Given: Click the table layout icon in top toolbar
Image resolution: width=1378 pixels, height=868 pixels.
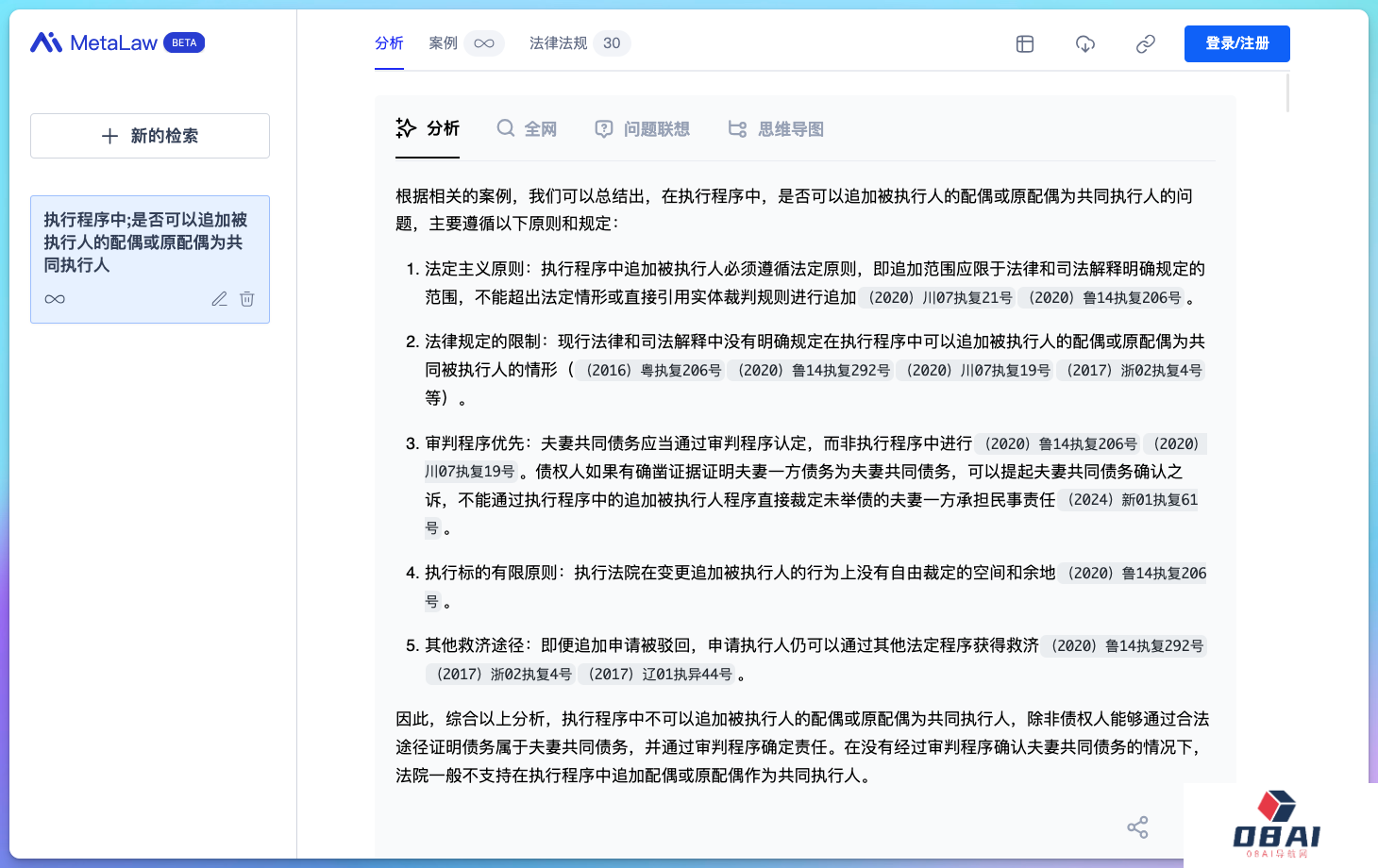Looking at the screenshot, I should tap(1025, 43).
